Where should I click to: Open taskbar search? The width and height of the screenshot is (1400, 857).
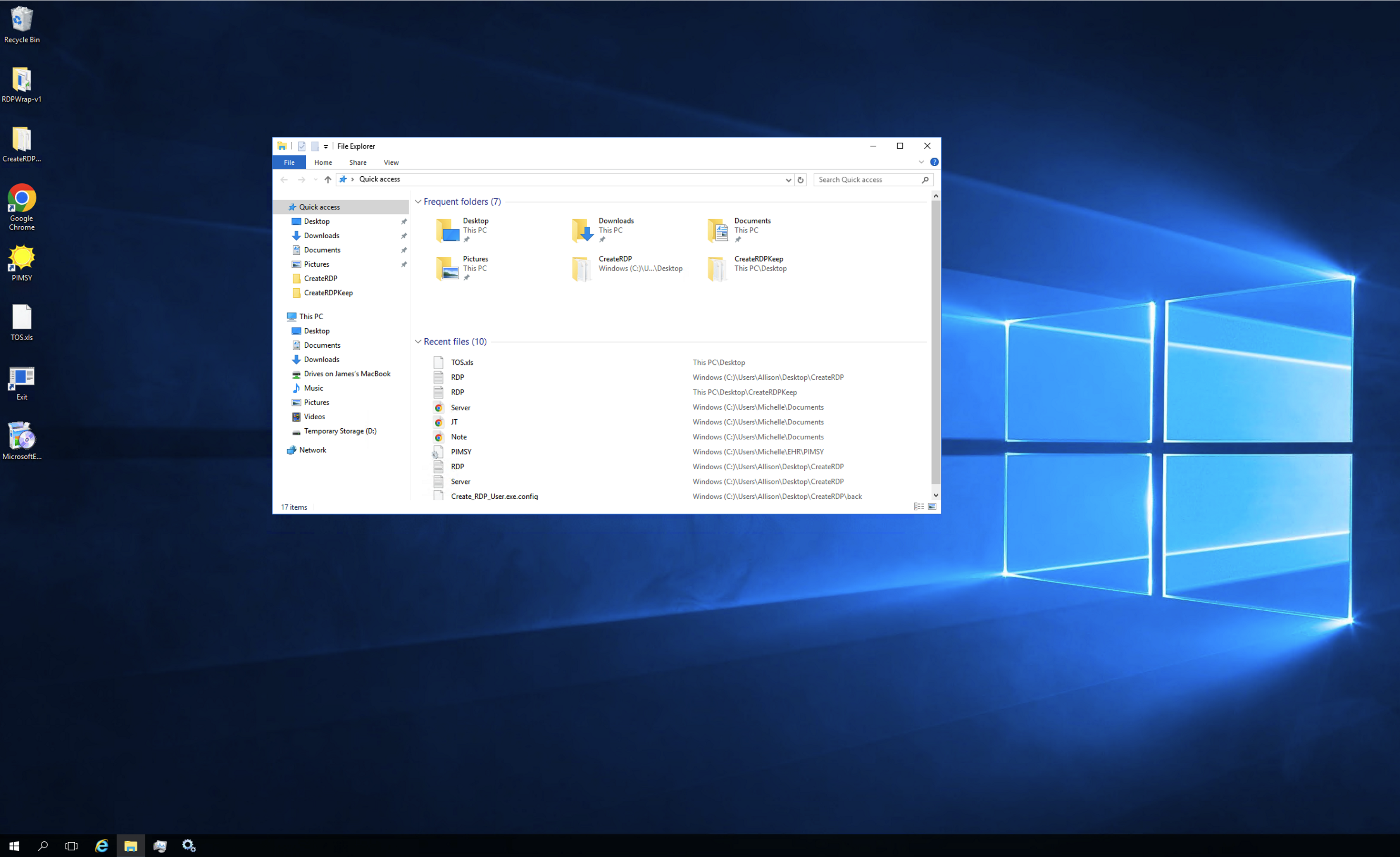coord(42,846)
